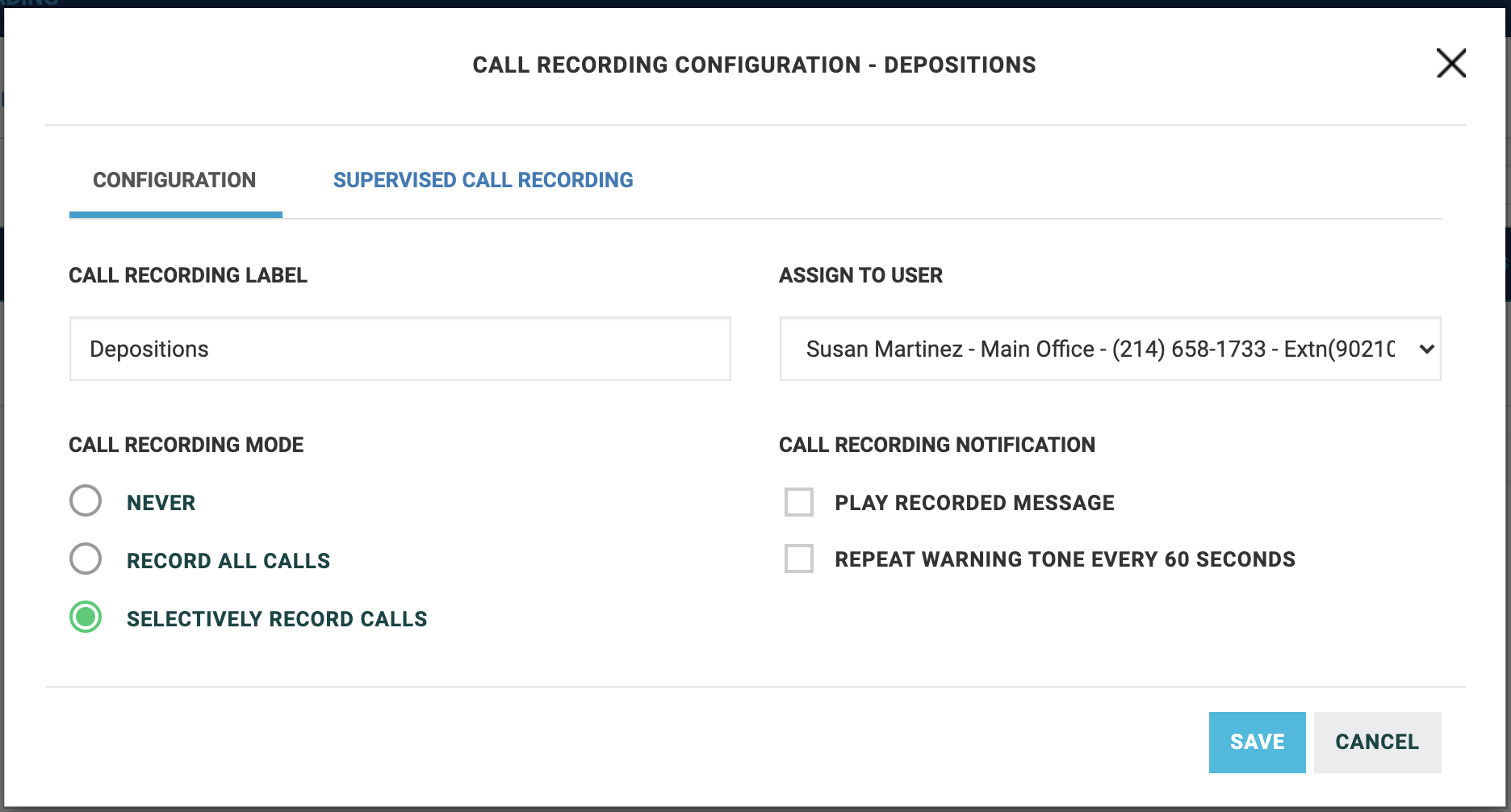The width and height of the screenshot is (1511, 812).
Task: Switch to the Configuration tab
Action: pyautogui.click(x=174, y=180)
